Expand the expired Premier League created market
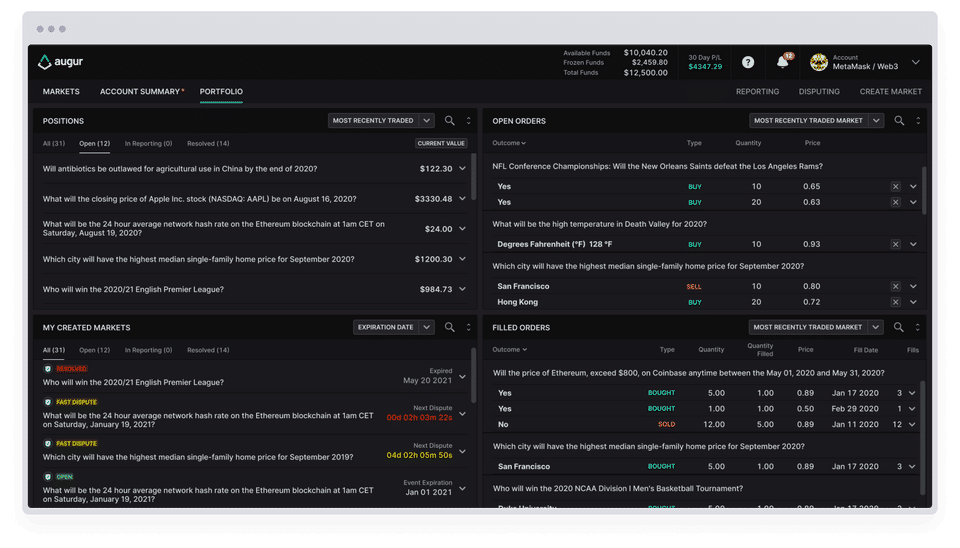 [x=462, y=377]
